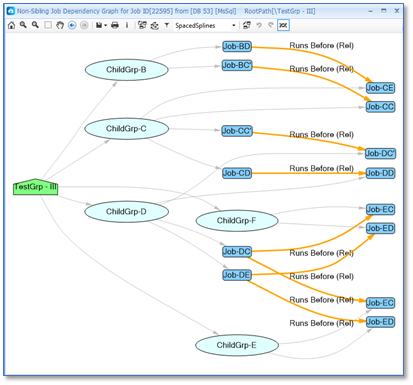Click the magnifier icon beside the Home icon
This screenshot has height=385, width=413.
coord(23,25)
